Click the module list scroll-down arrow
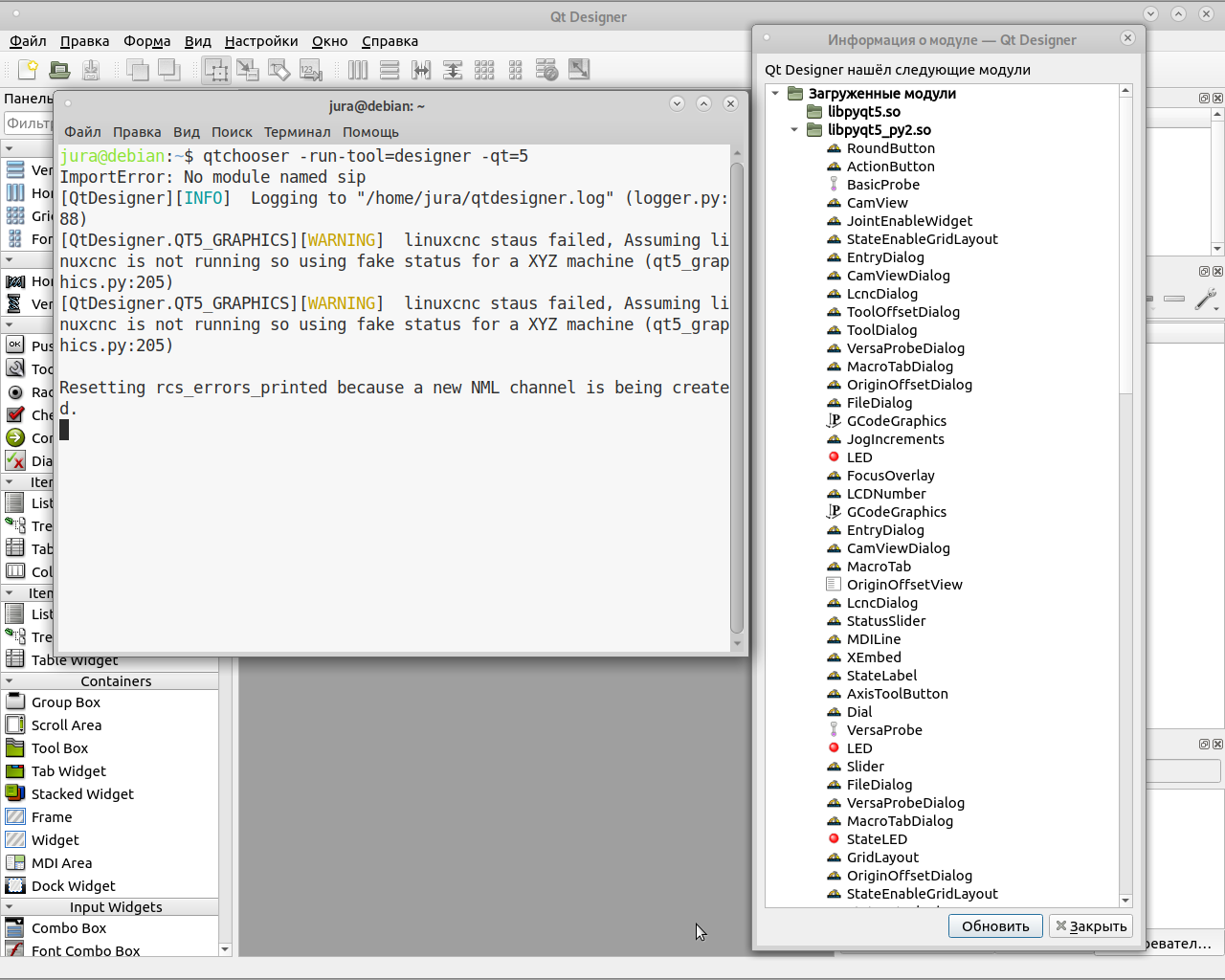 pyautogui.click(x=1125, y=901)
